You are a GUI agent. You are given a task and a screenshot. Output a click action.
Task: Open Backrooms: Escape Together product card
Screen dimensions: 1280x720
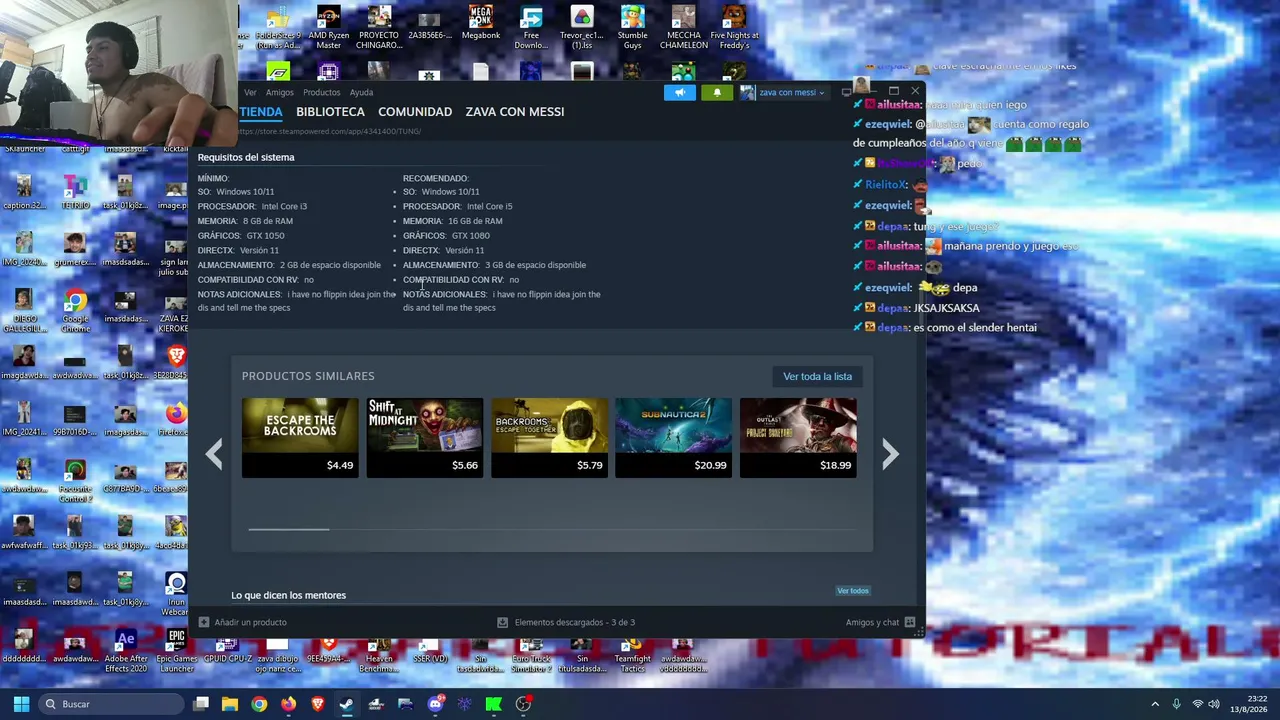coord(549,437)
